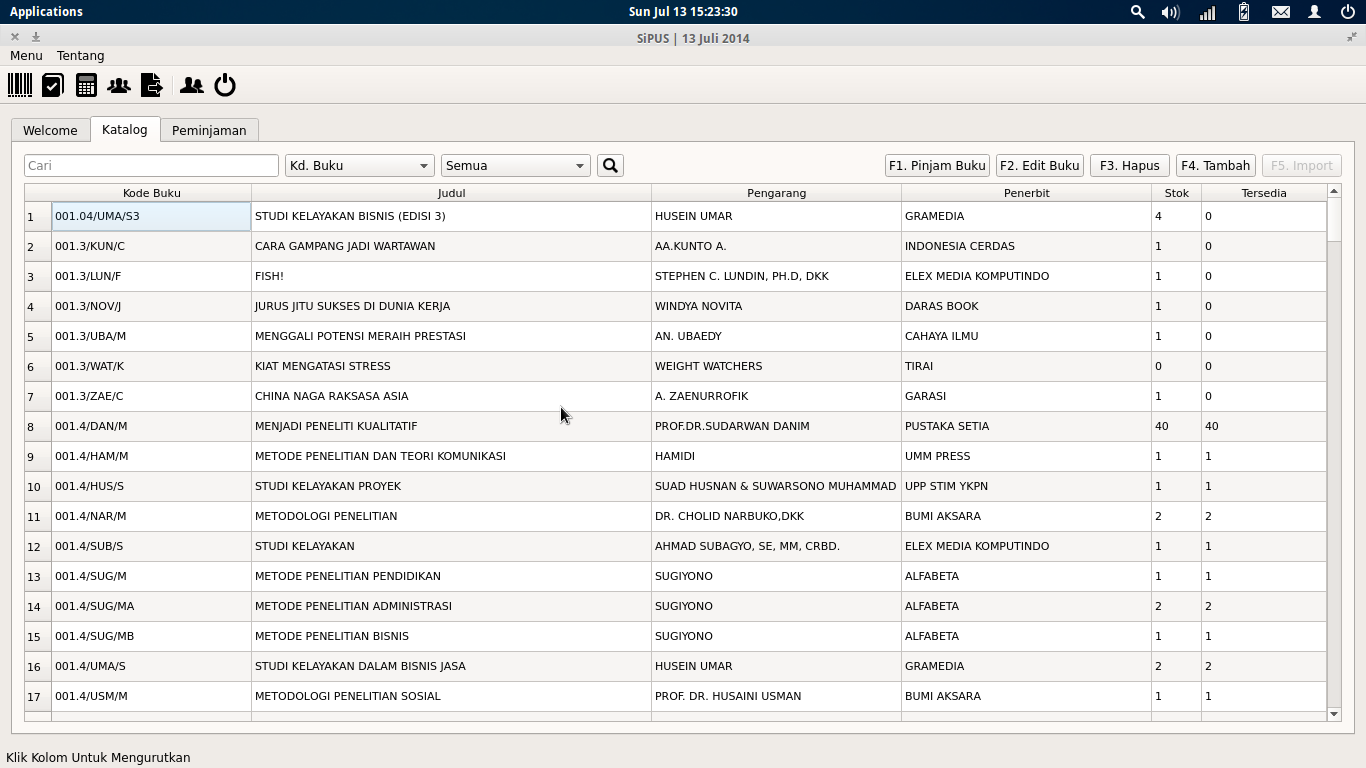
Task: Select publisher CAHAYA ILMU
Action: [1027, 336]
